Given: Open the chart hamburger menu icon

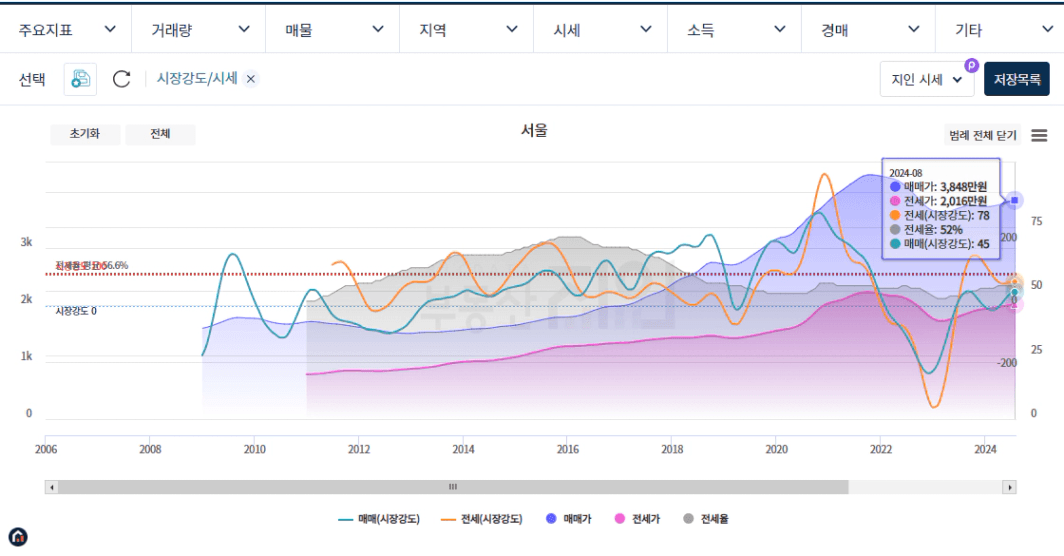Looking at the screenshot, I should (1038, 135).
